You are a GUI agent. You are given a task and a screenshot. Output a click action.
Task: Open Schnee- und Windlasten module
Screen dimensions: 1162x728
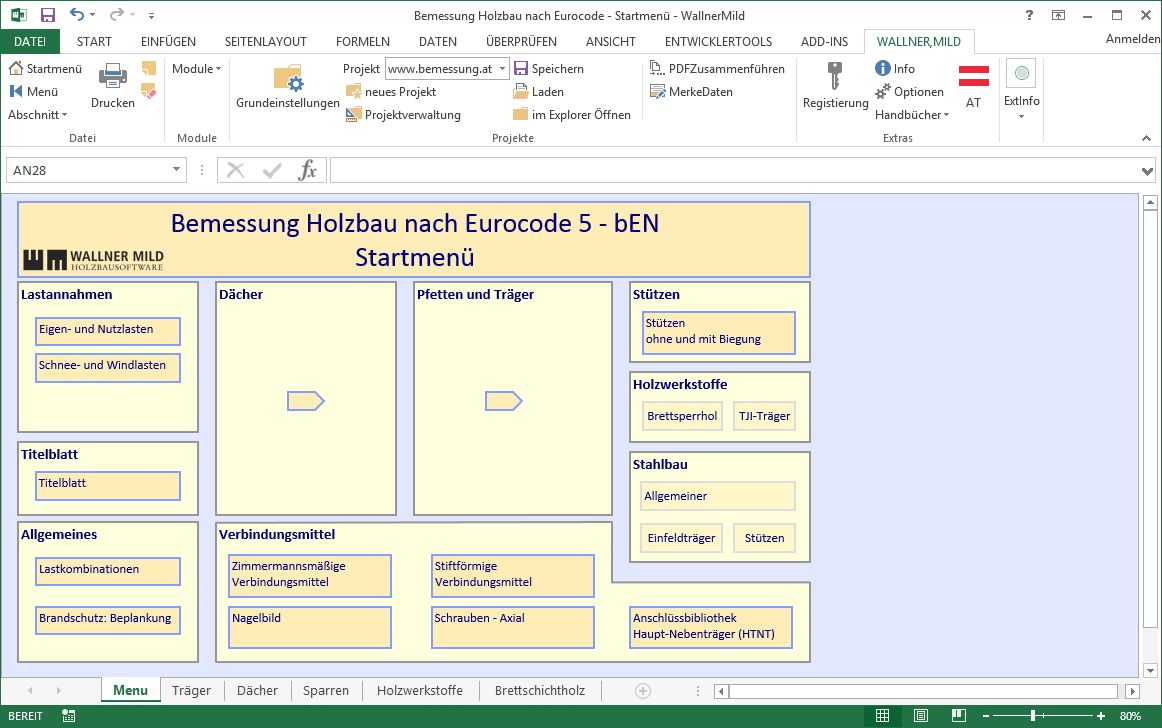pos(108,368)
